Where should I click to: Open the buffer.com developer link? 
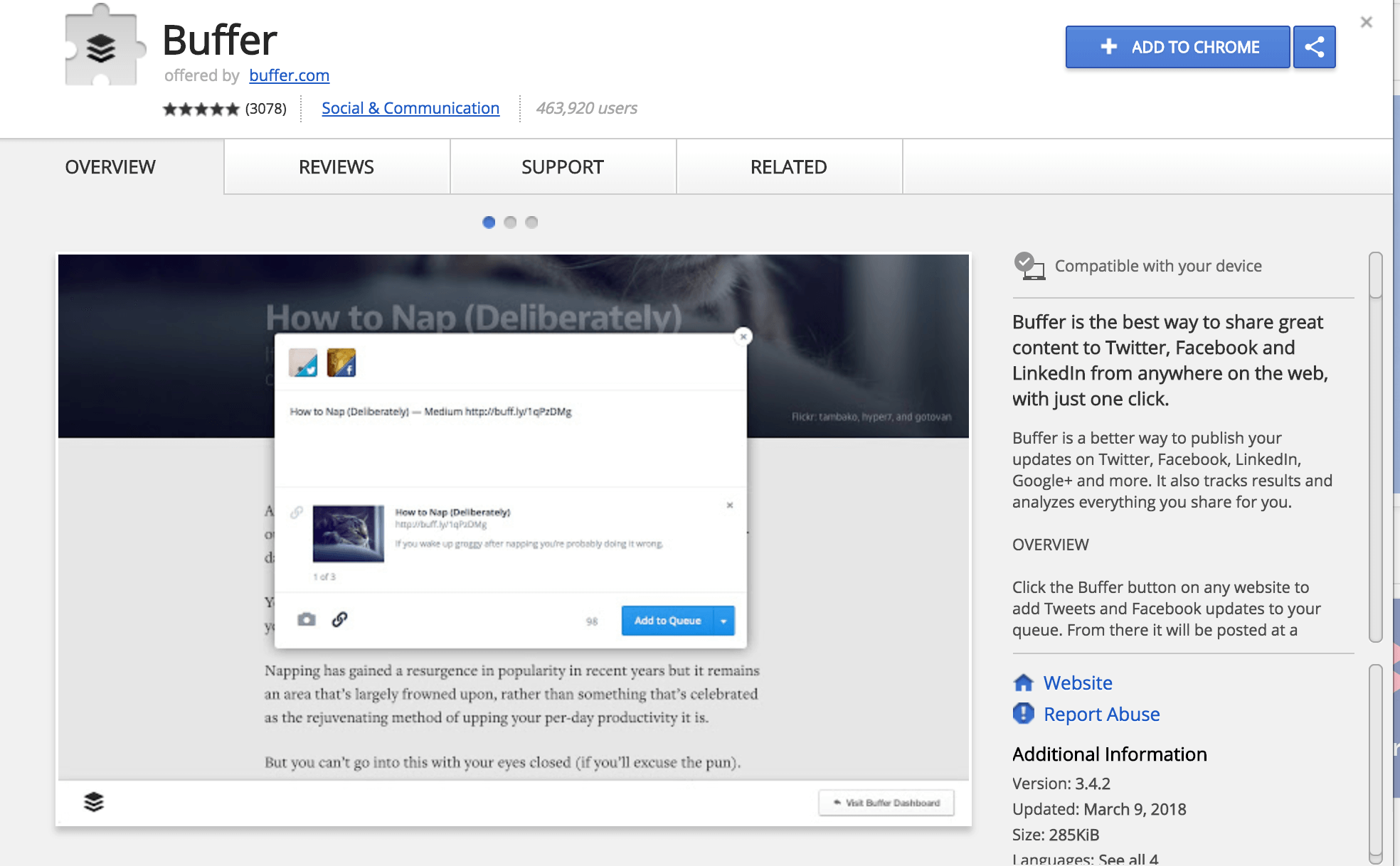(x=289, y=75)
